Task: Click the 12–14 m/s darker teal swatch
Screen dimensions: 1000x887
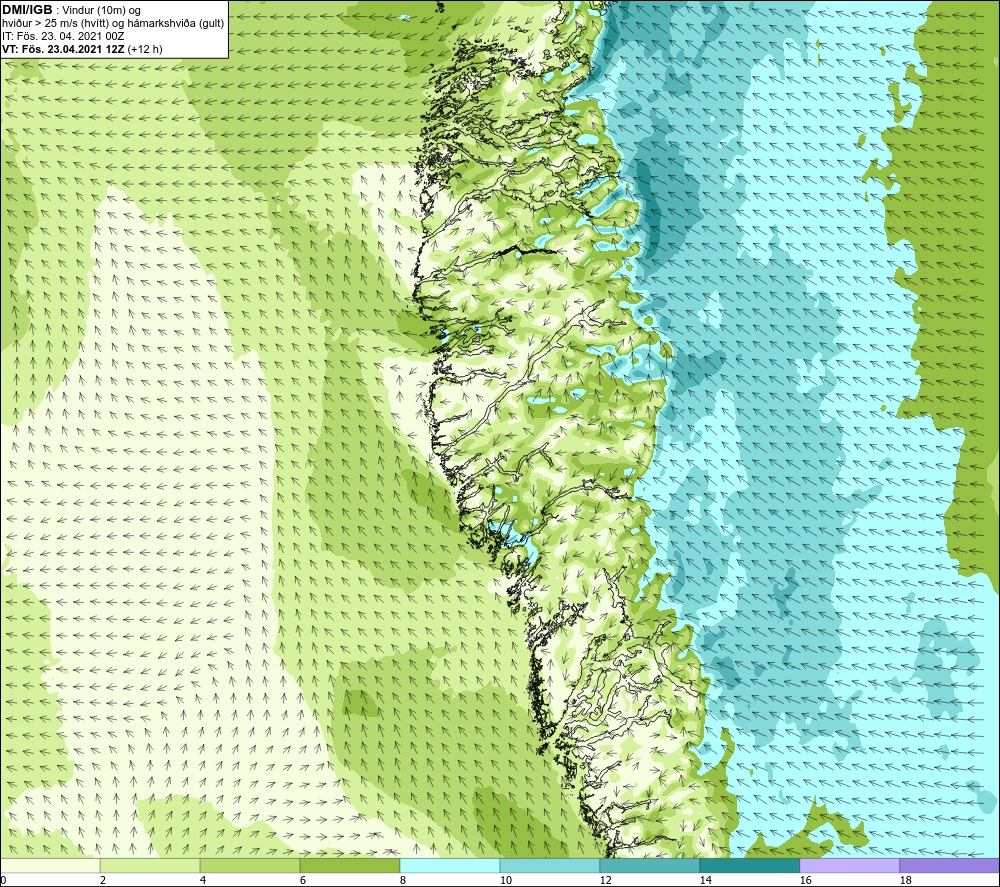Action: (x=650, y=866)
